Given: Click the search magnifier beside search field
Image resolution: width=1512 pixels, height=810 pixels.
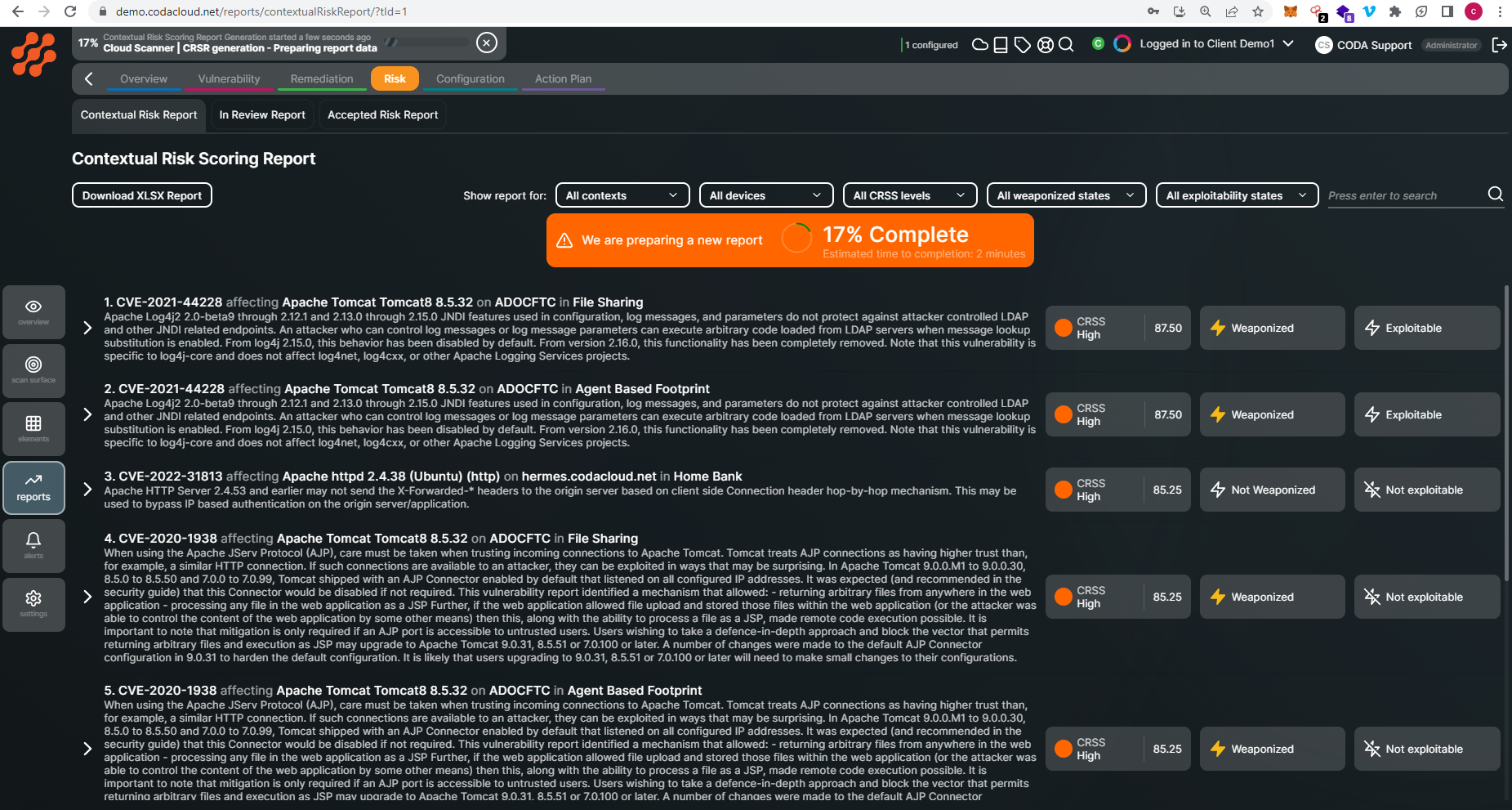Looking at the screenshot, I should click(1495, 195).
